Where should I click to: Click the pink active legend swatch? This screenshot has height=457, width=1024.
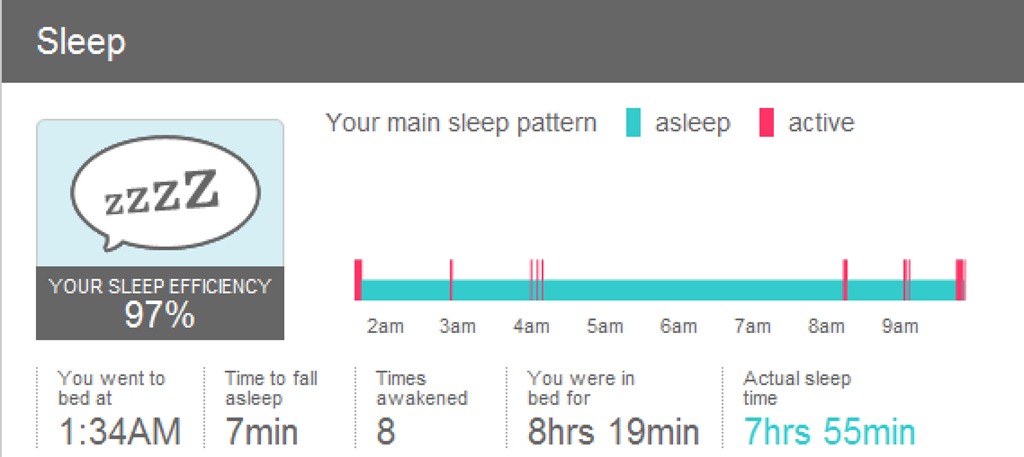pyautogui.click(x=766, y=123)
